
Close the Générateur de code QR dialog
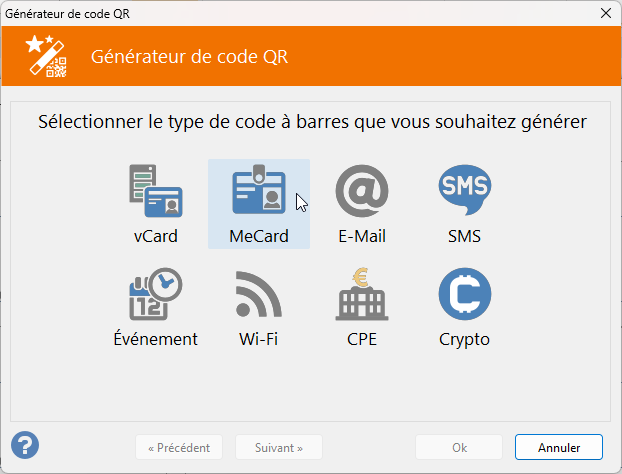point(605,13)
